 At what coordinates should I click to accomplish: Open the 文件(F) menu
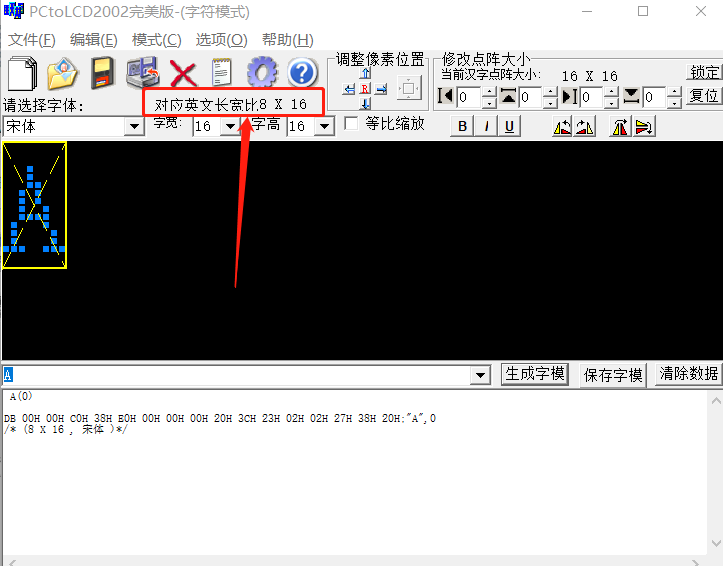pyautogui.click(x=32, y=40)
